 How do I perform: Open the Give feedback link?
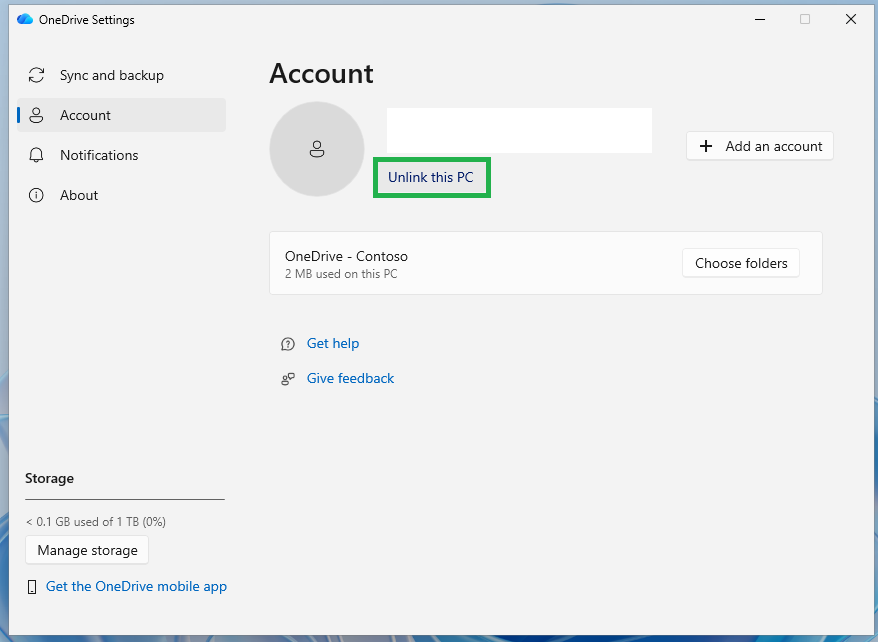click(351, 378)
